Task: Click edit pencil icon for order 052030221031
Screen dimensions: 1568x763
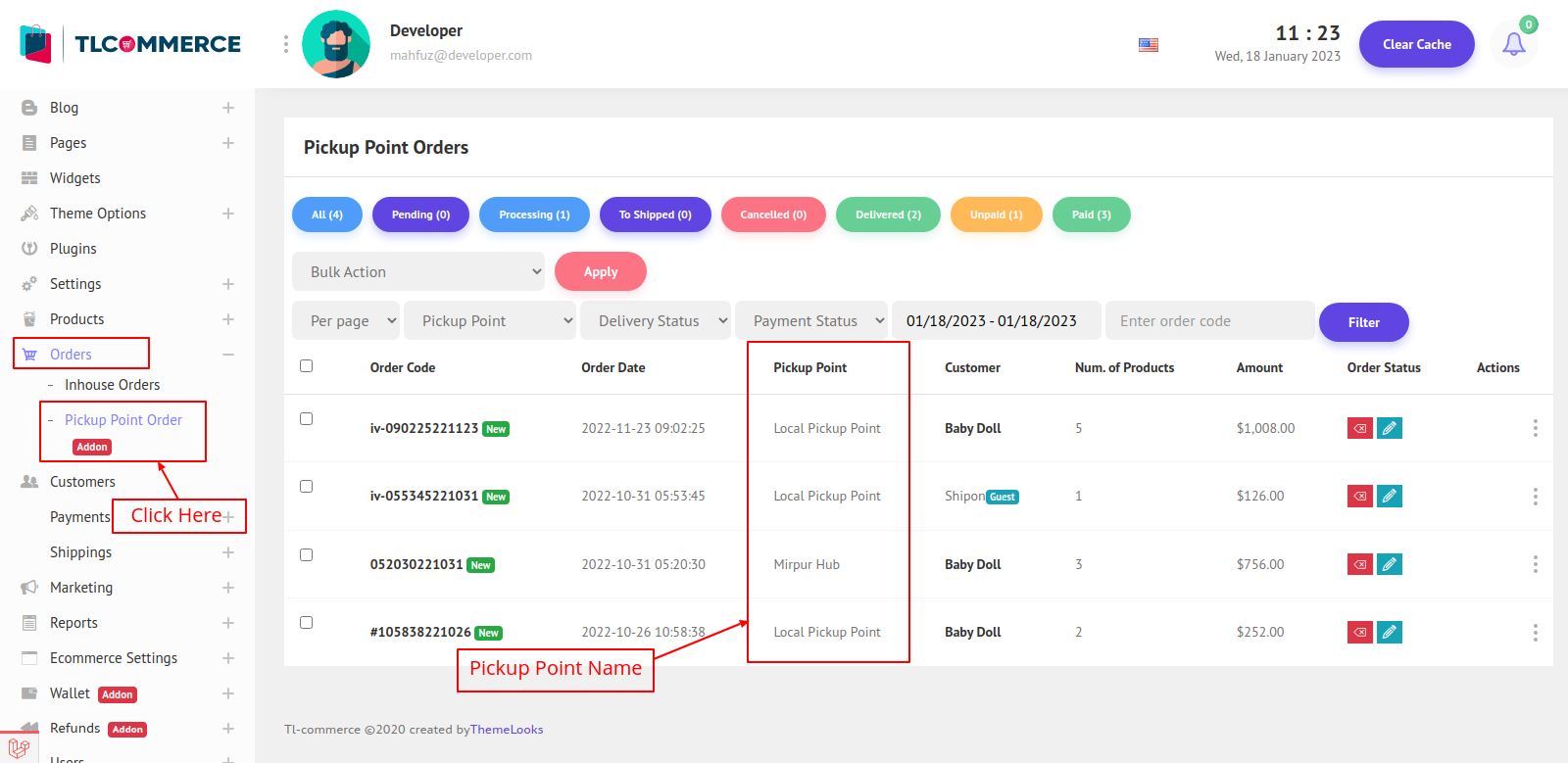Action: coord(1389,564)
